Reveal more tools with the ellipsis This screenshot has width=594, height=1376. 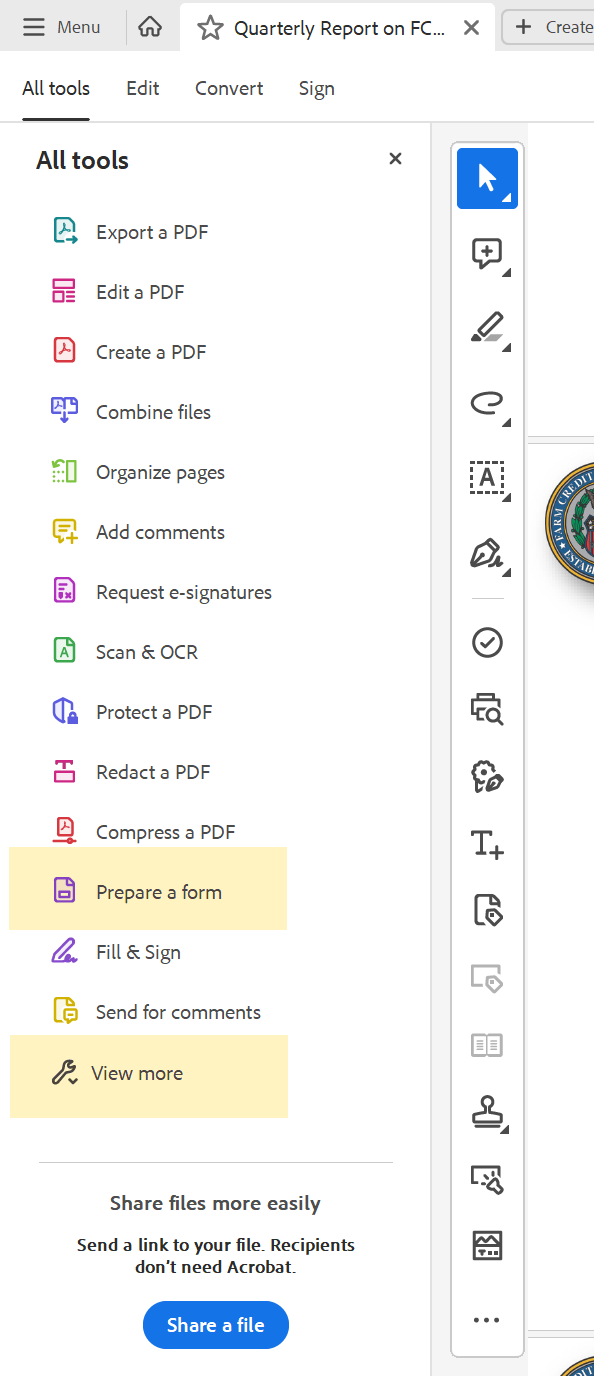[487, 1318]
